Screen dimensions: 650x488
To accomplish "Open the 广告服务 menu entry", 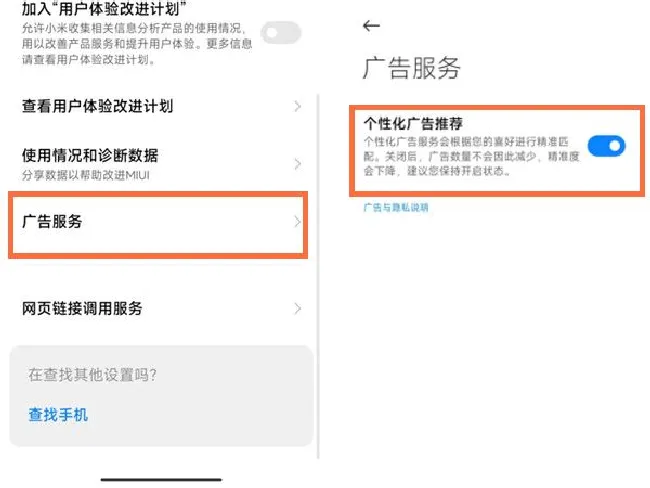I will coord(158,225).
